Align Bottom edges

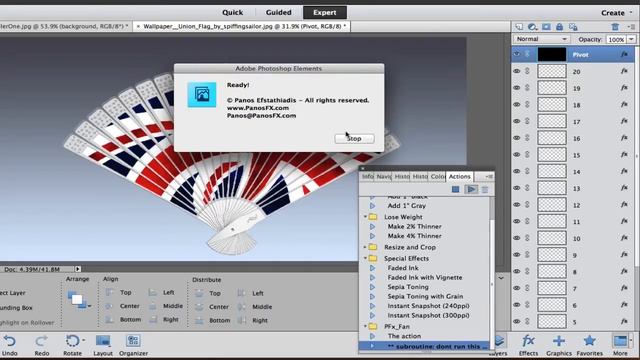point(123,320)
